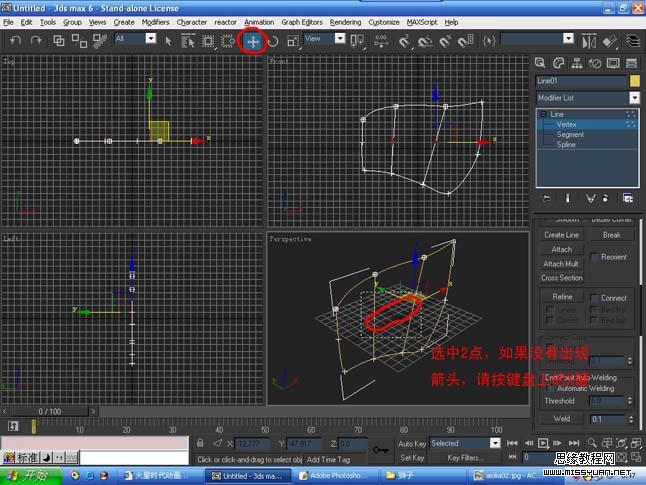This screenshot has width=646, height=485.
Task: Click the Weld button
Action: tap(562, 419)
